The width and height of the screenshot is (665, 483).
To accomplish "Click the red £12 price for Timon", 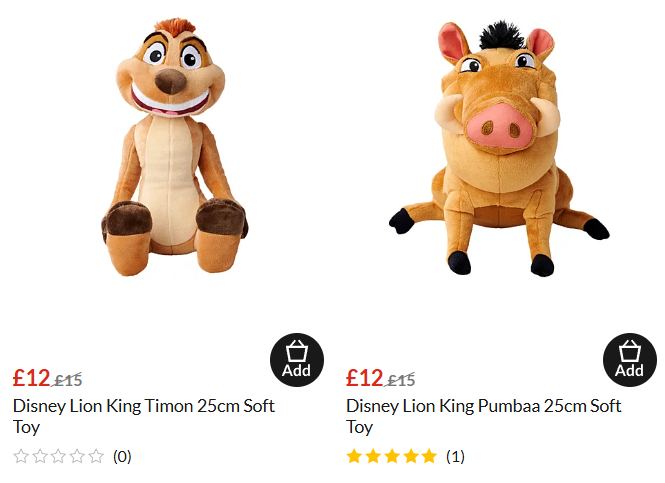I will coord(31,378).
